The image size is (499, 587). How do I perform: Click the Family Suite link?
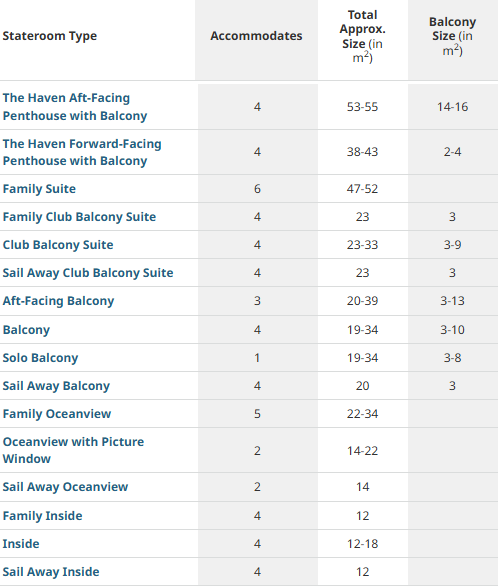39,189
